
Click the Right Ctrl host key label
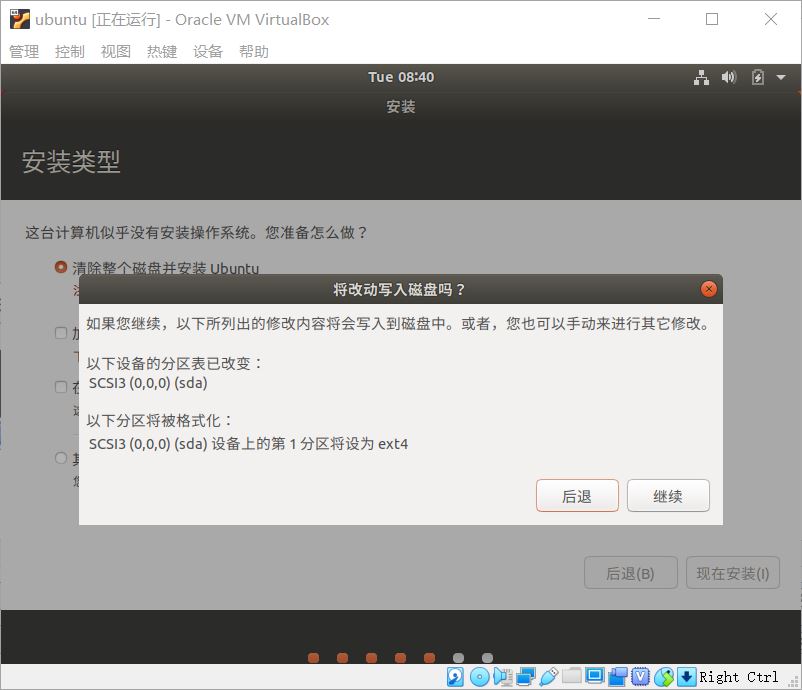pyautogui.click(x=738, y=677)
